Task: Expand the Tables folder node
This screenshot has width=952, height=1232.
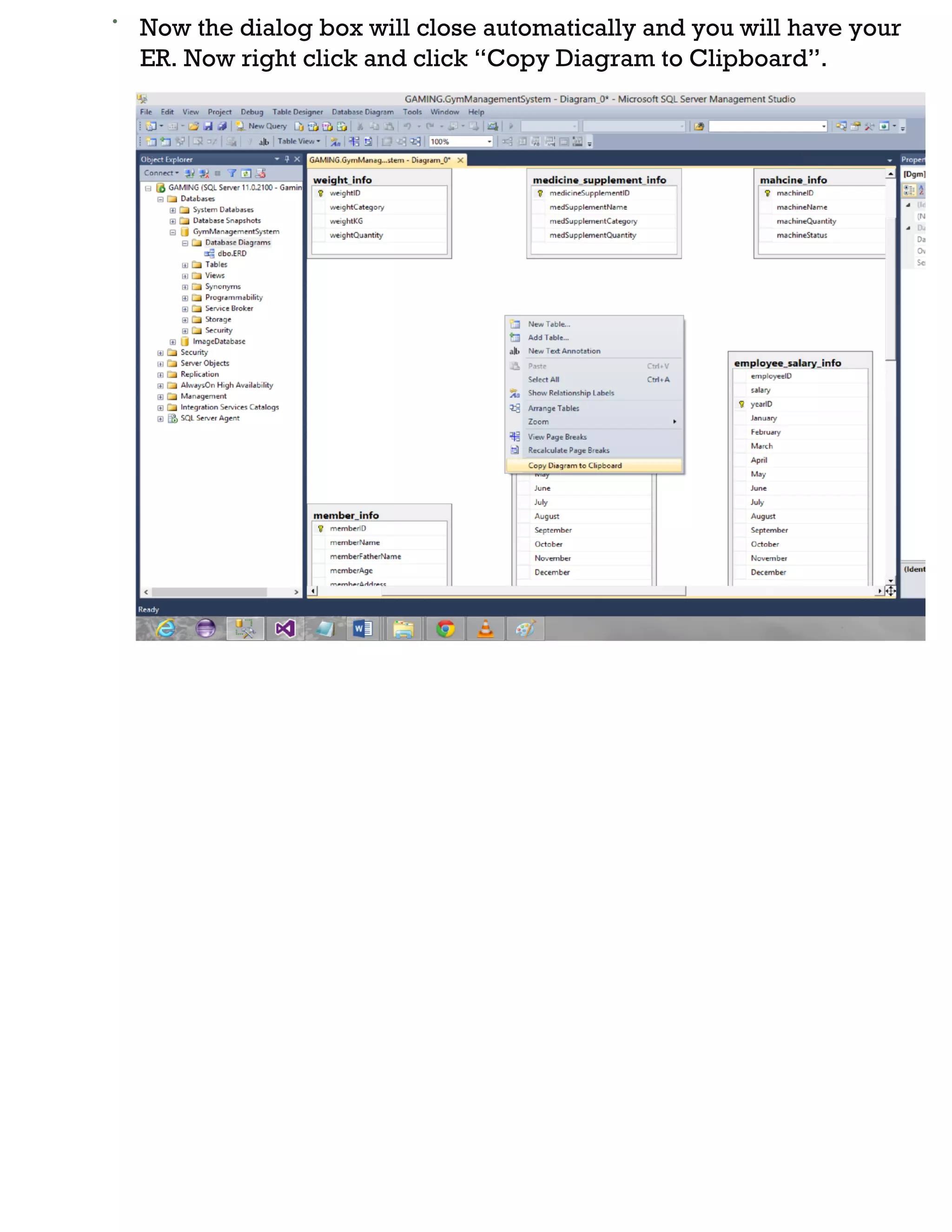Action: [185, 265]
